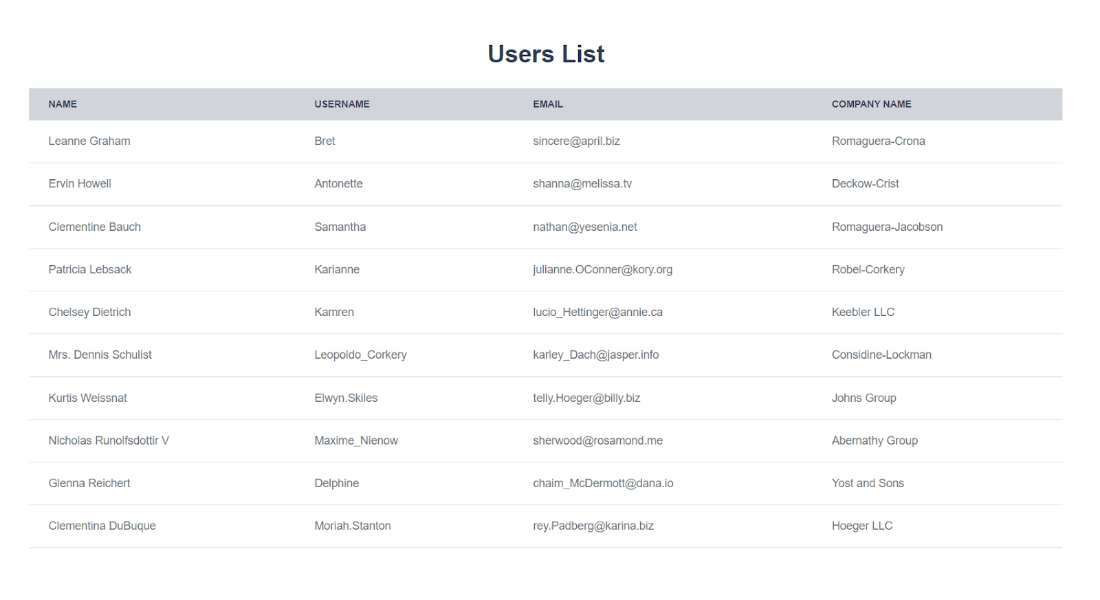The image size is (1100, 600).
Task: Click email chaim_McDermott@dana.io
Action: point(603,484)
